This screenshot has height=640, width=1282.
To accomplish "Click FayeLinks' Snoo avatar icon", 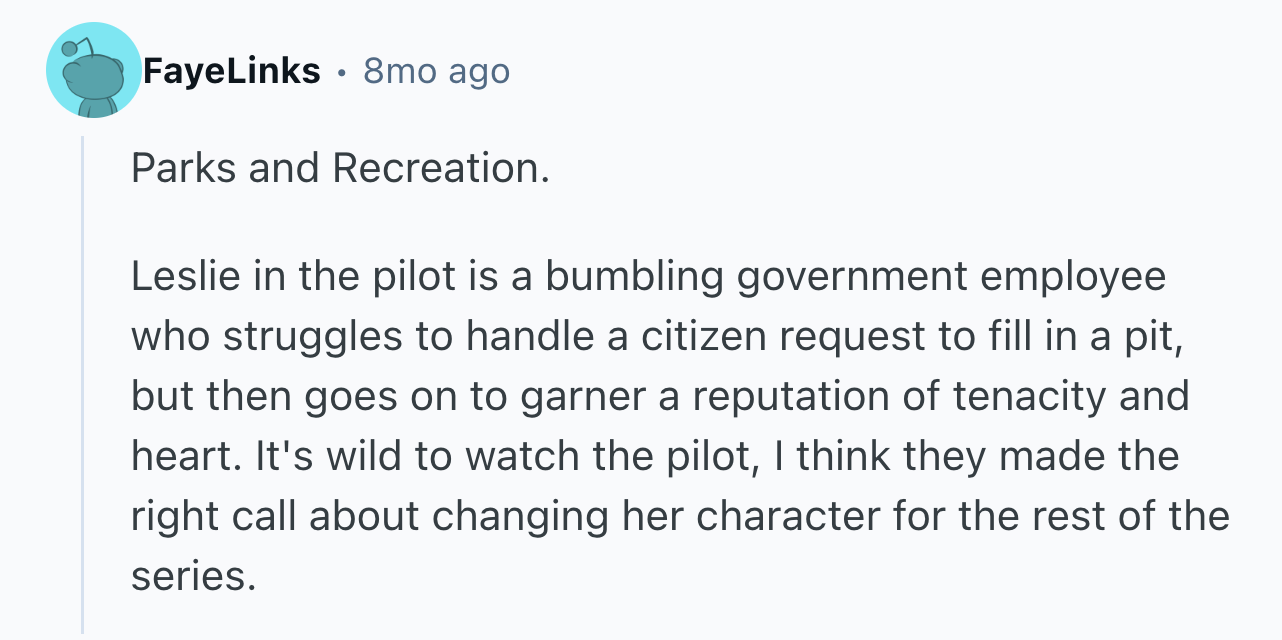I will (94, 71).
